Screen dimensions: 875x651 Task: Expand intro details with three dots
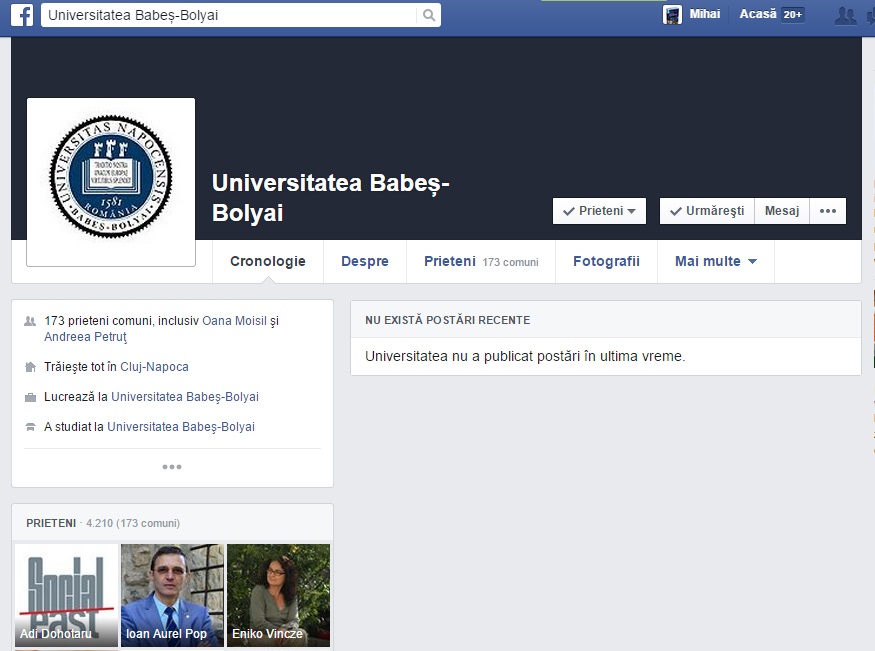pyautogui.click(x=172, y=467)
